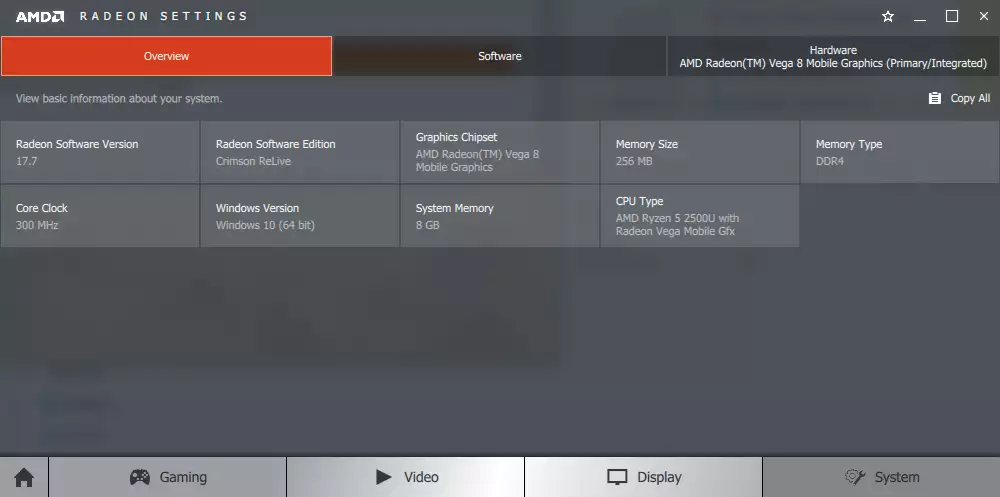Click the 17.7 version value
The height and width of the screenshot is (497, 1000).
[27, 161]
